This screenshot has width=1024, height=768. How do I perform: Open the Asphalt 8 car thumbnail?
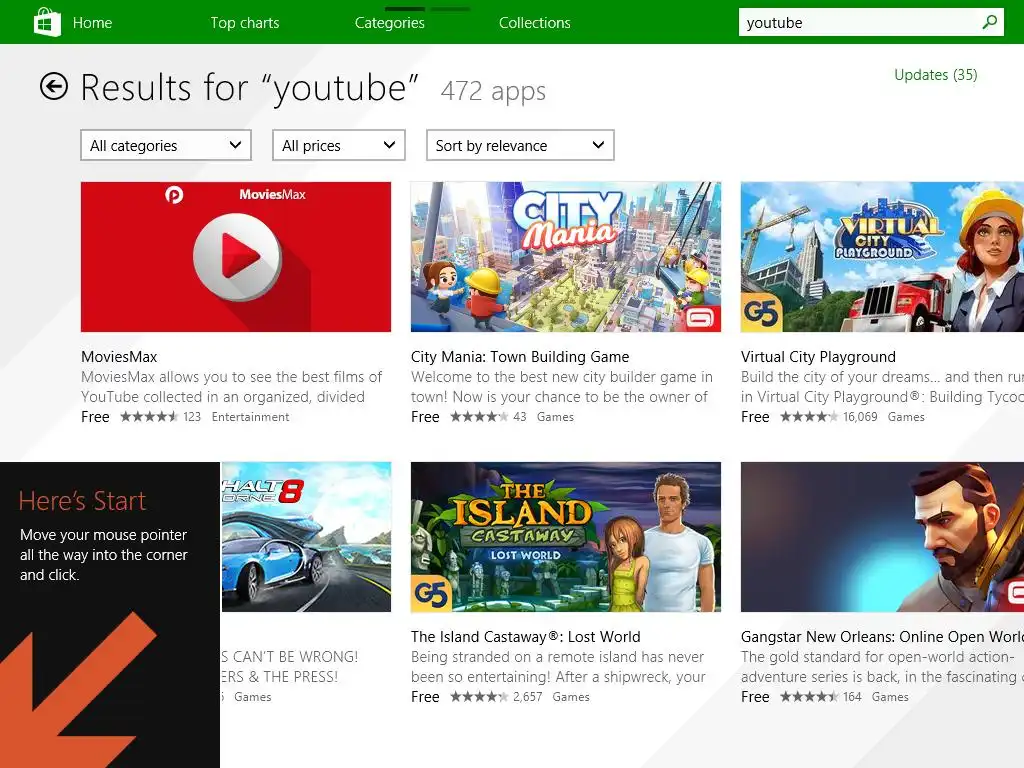click(306, 537)
